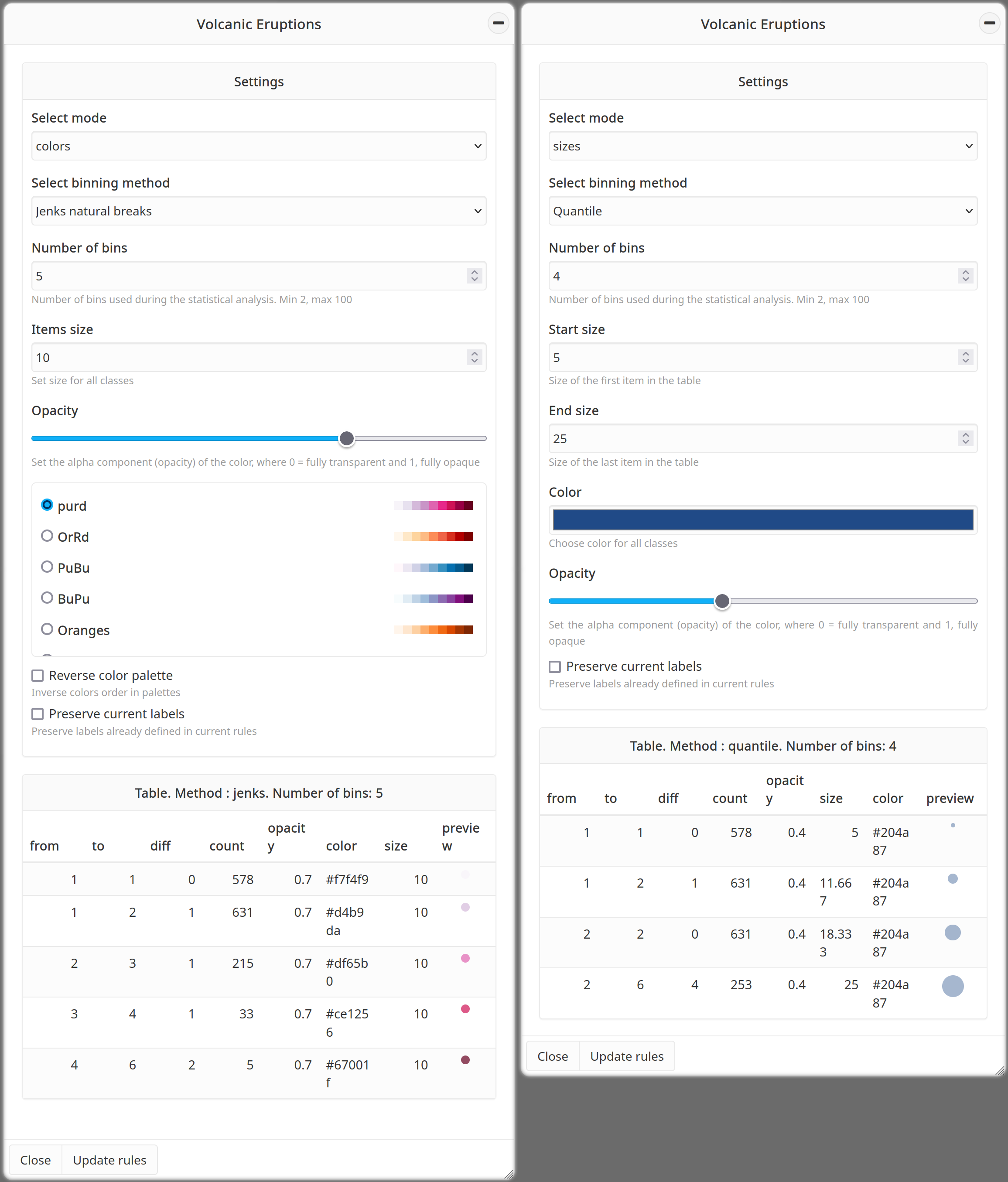Open the Jenks natural breaks binning dropdown
1008x1182 pixels.
(258, 211)
